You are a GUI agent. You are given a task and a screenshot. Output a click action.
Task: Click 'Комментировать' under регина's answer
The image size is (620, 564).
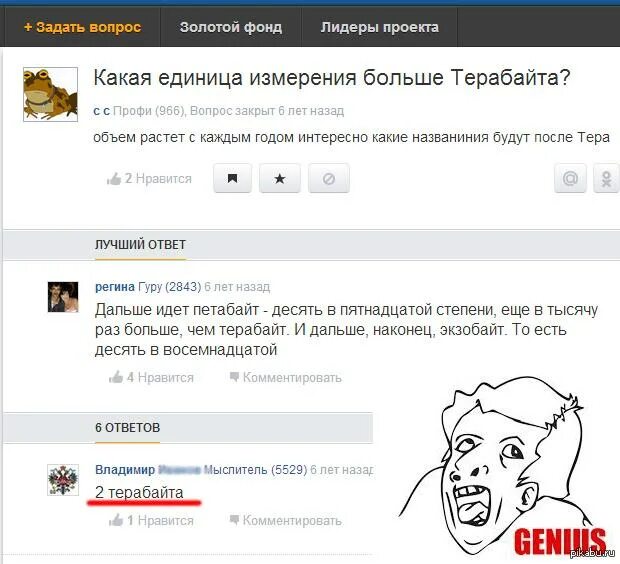(x=285, y=377)
